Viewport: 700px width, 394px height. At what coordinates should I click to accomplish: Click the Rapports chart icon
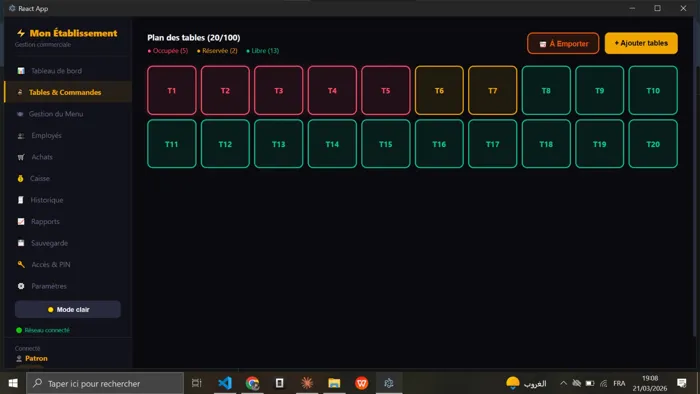click(21, 221)
